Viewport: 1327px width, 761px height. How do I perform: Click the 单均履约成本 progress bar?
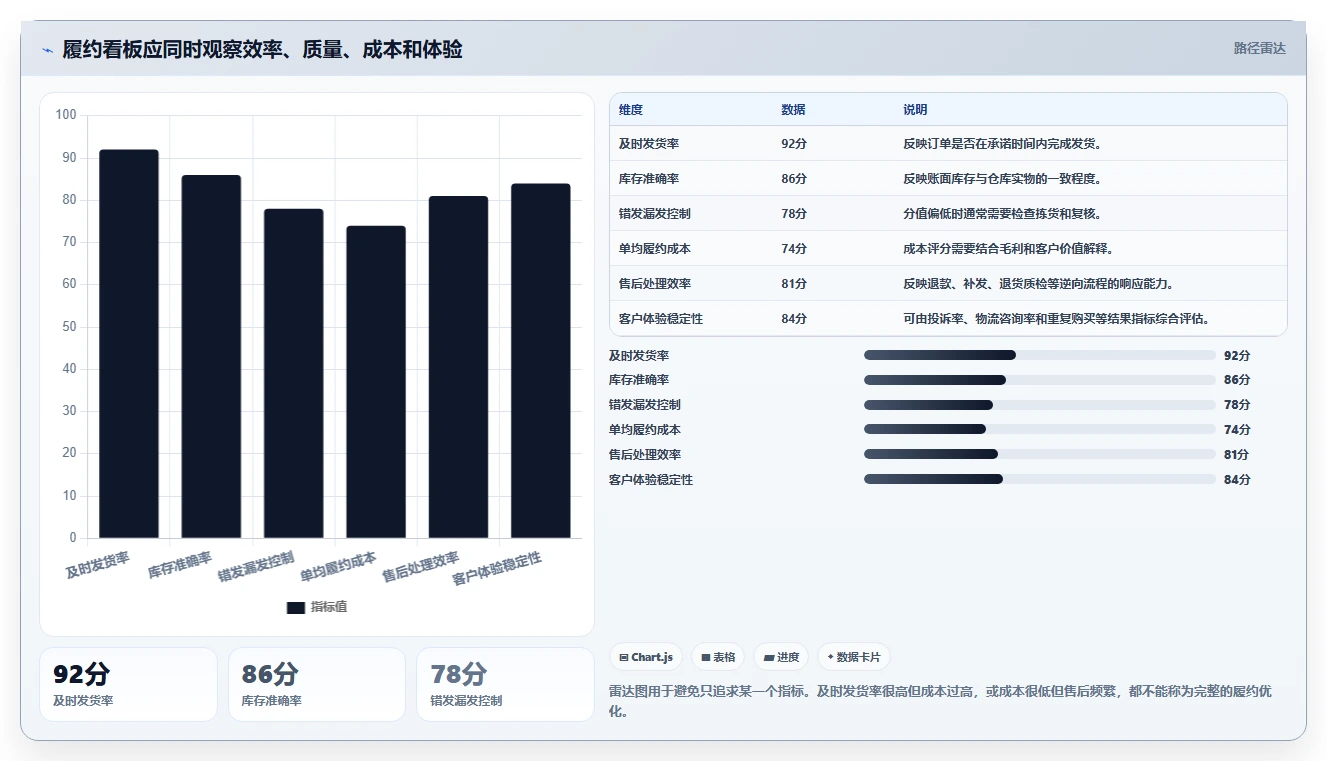[x=1039, y=429]
